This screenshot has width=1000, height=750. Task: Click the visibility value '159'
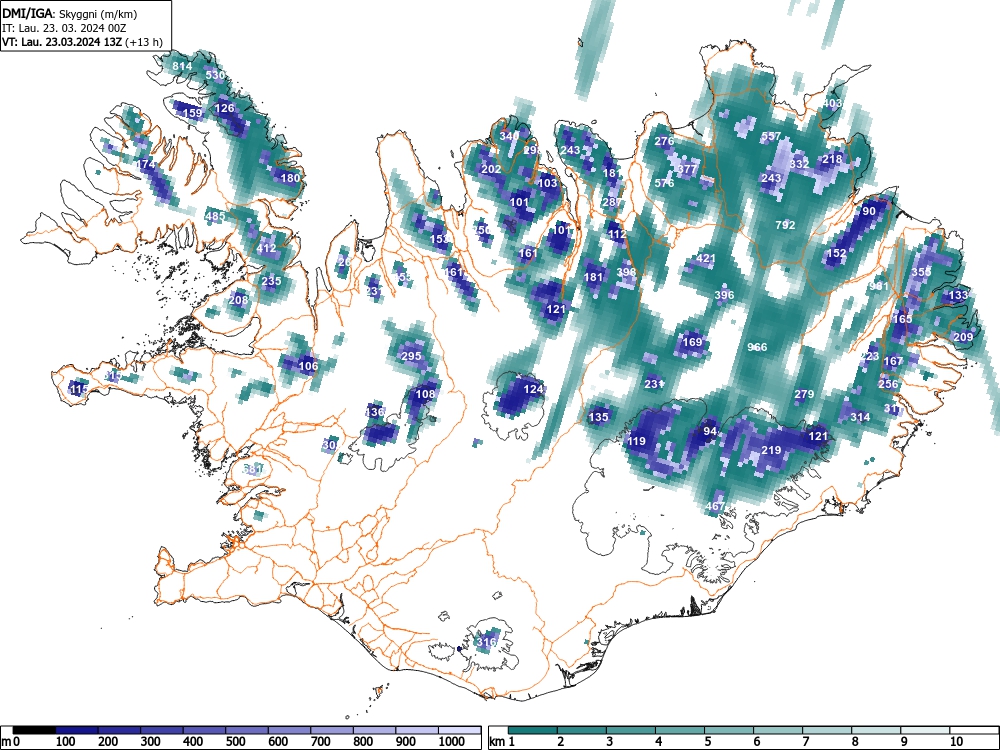point(193,114)
